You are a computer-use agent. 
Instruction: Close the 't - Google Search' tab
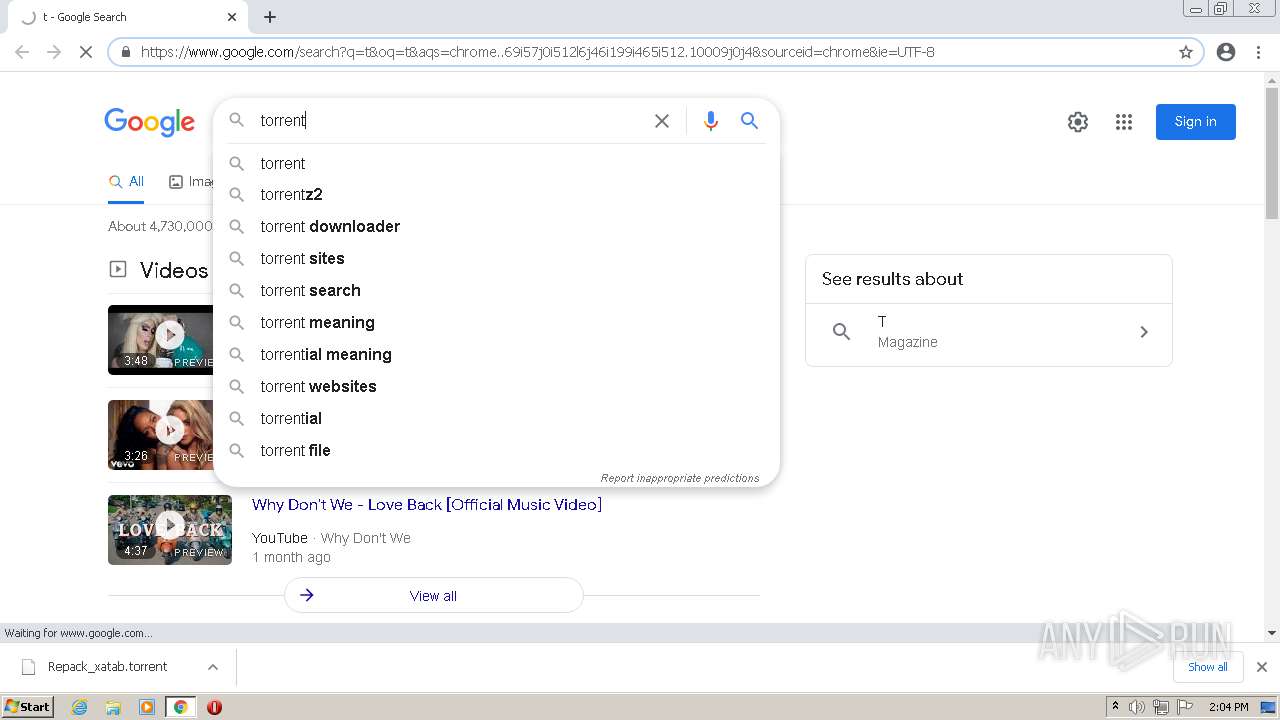point(232,17)
